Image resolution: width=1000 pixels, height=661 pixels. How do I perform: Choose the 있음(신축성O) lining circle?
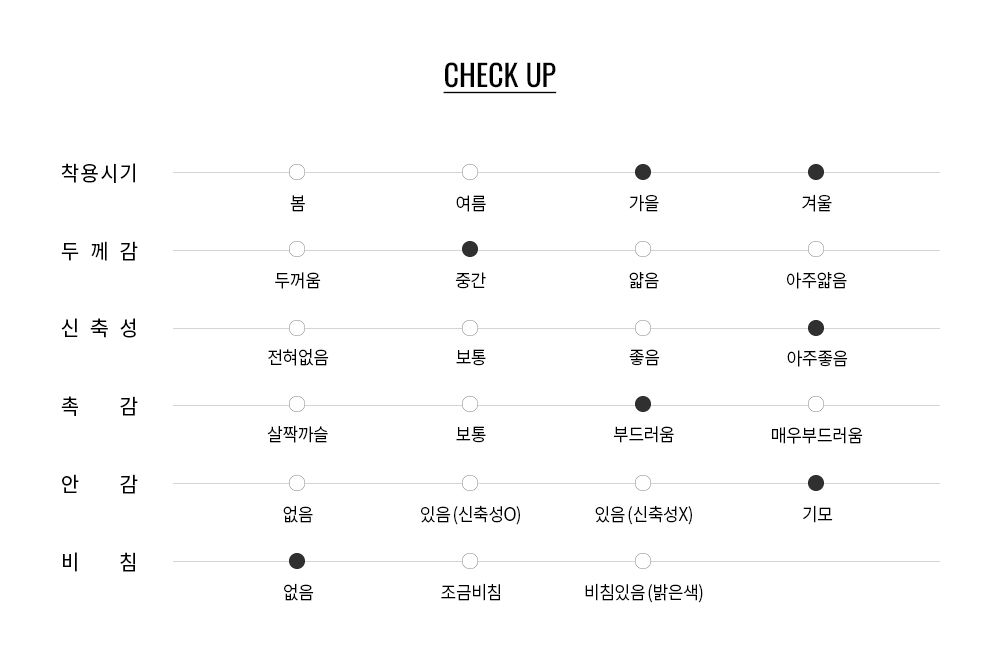click(x=470, y=483)
